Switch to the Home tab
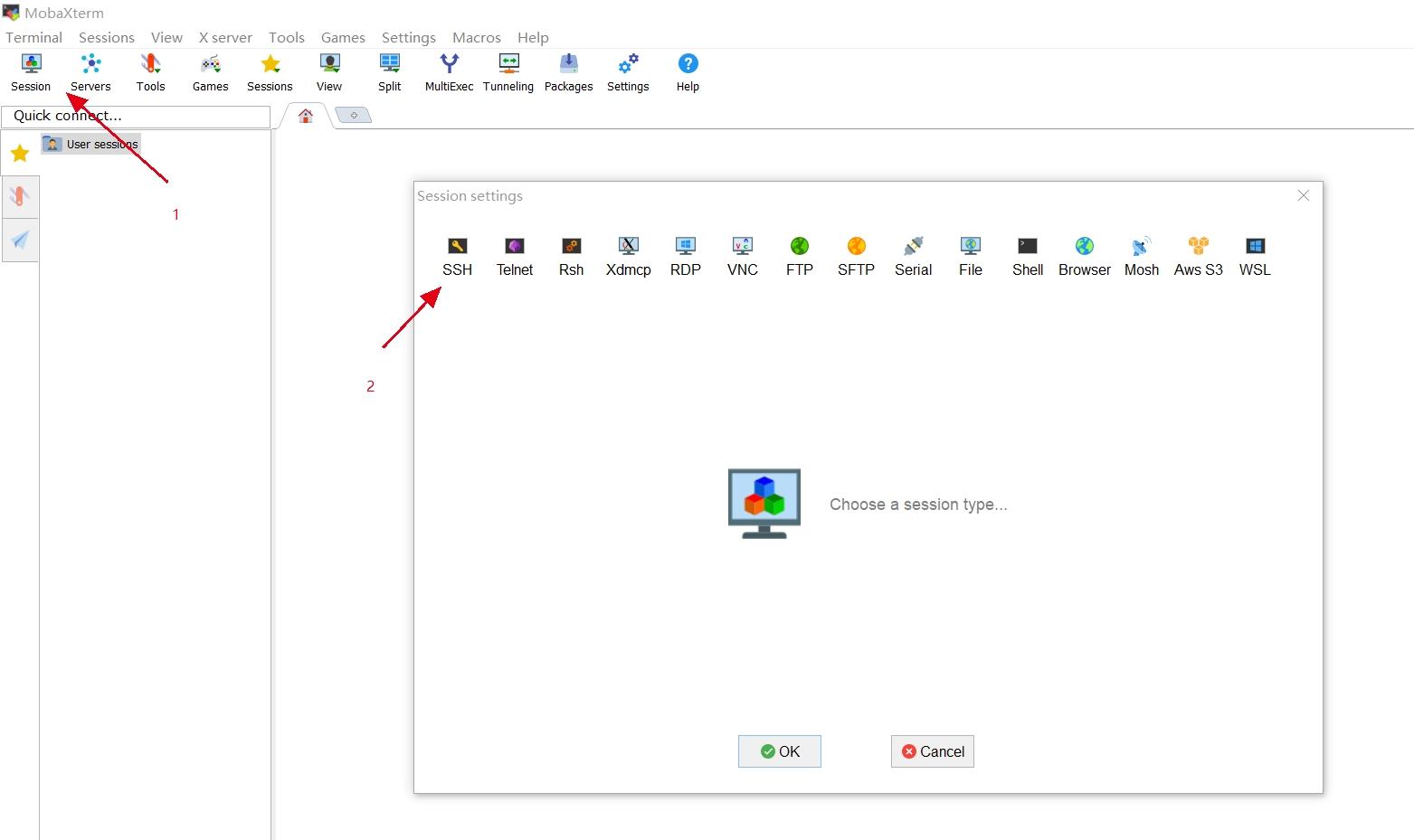This screenshot has height=840, width=1414. (x=306, y=116)
